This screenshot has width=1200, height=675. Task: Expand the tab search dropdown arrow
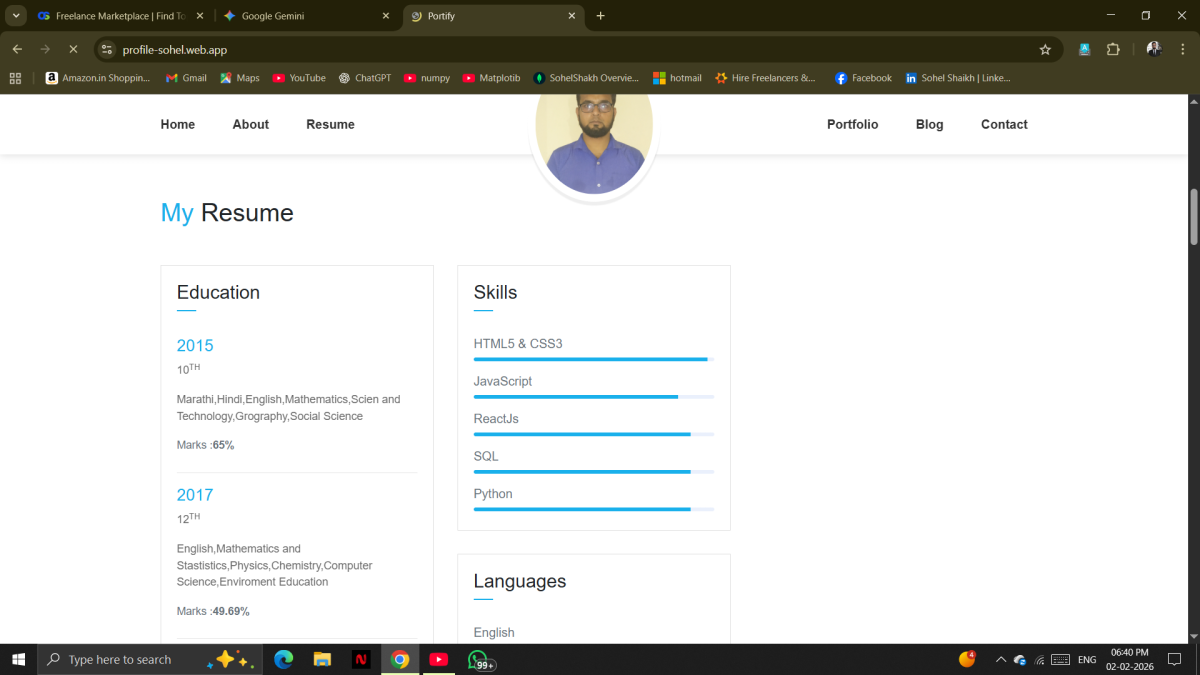click(x=16, y=16)
